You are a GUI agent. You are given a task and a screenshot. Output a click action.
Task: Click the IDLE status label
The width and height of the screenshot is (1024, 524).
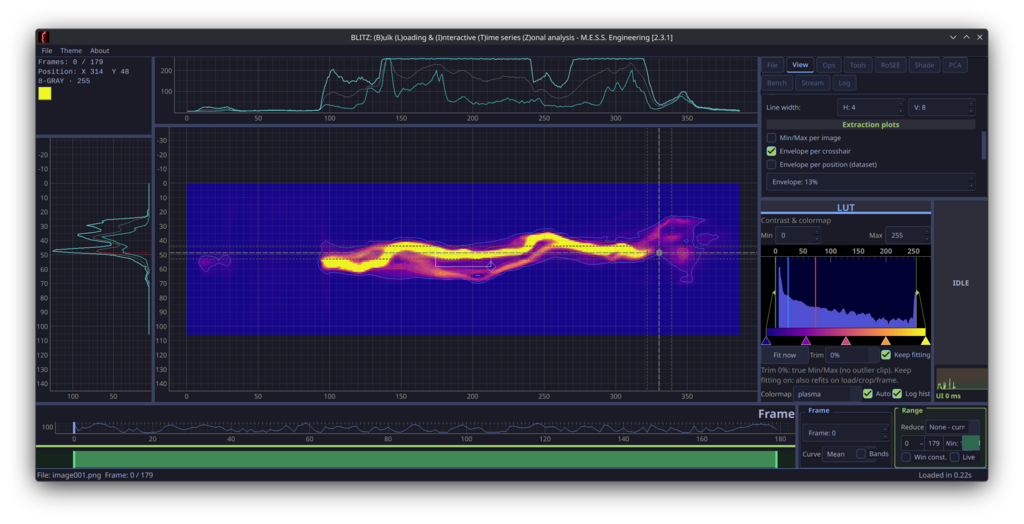tap(961, 283)
